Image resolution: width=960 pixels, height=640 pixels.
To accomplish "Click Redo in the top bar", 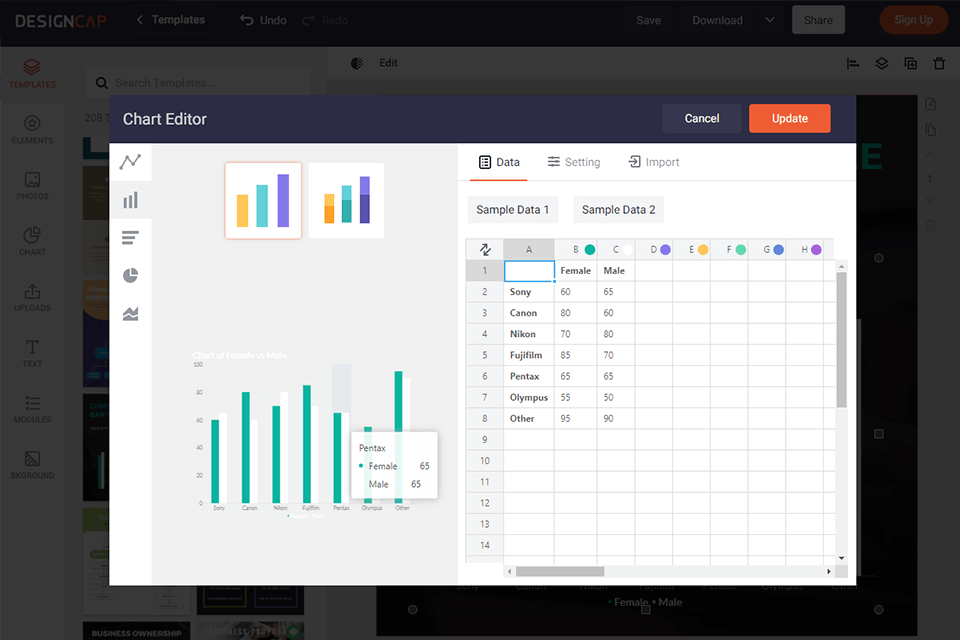I will [325, 20].
